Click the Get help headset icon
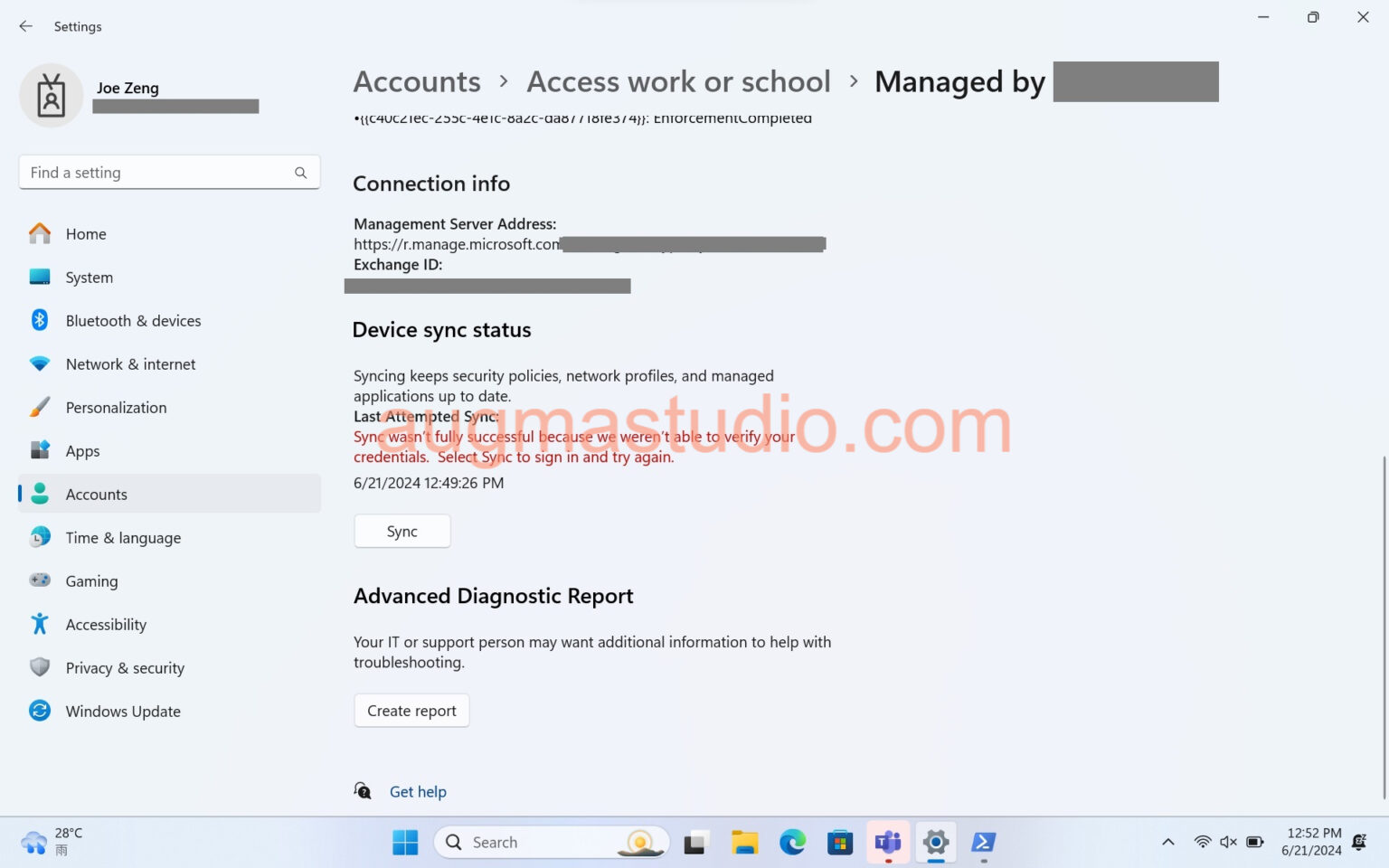Viewport: 1389px width, 868px height. (x=362, y=789)
